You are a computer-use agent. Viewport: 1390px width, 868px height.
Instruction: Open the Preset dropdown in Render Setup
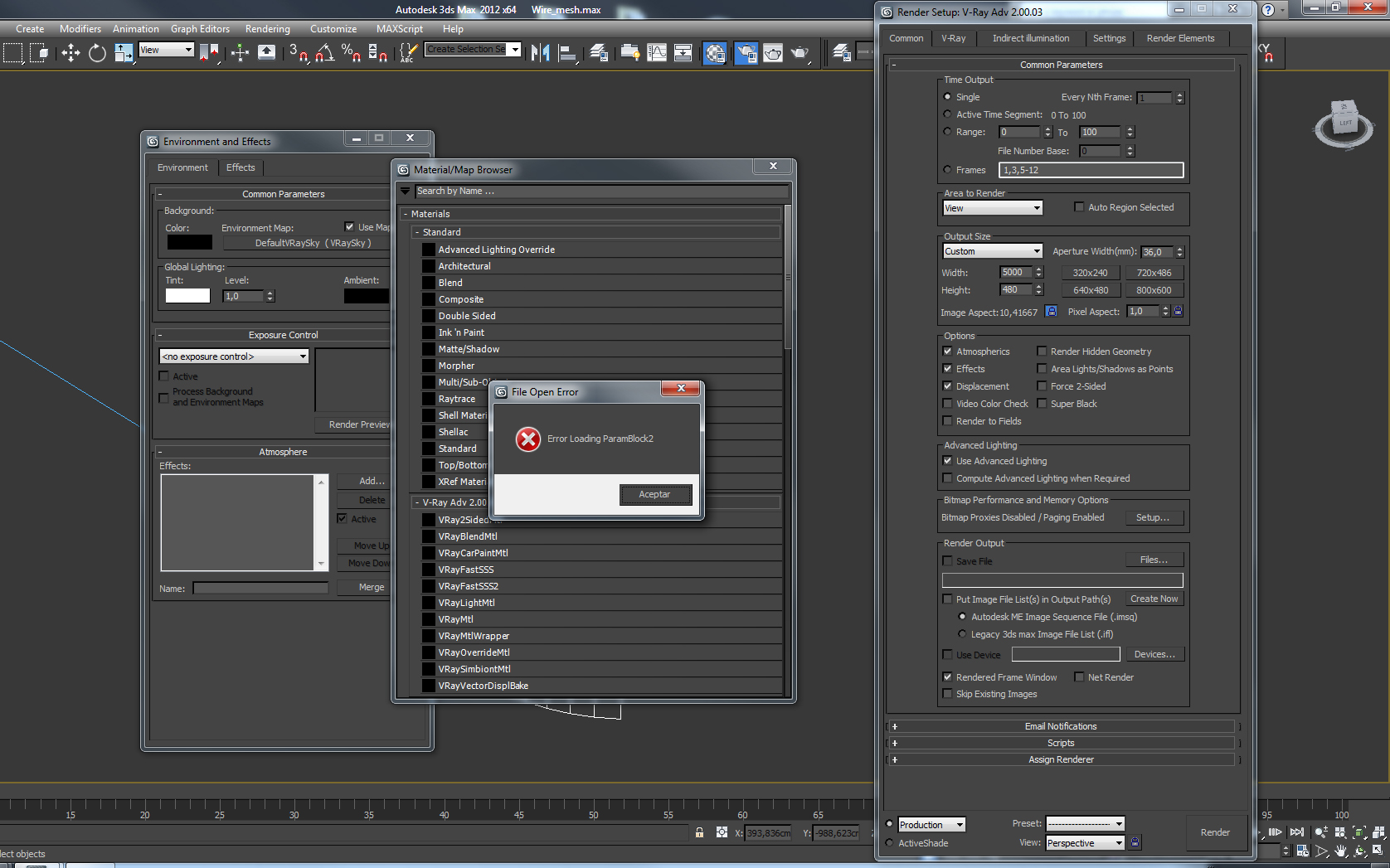1086,823
